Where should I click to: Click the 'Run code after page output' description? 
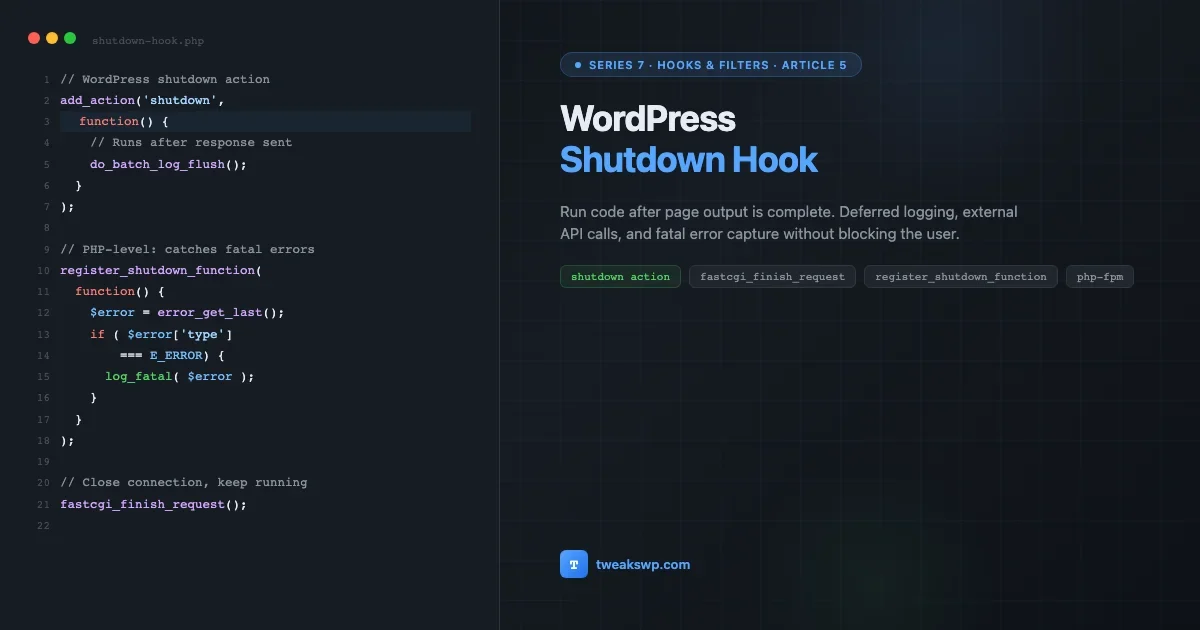[789, 223]
